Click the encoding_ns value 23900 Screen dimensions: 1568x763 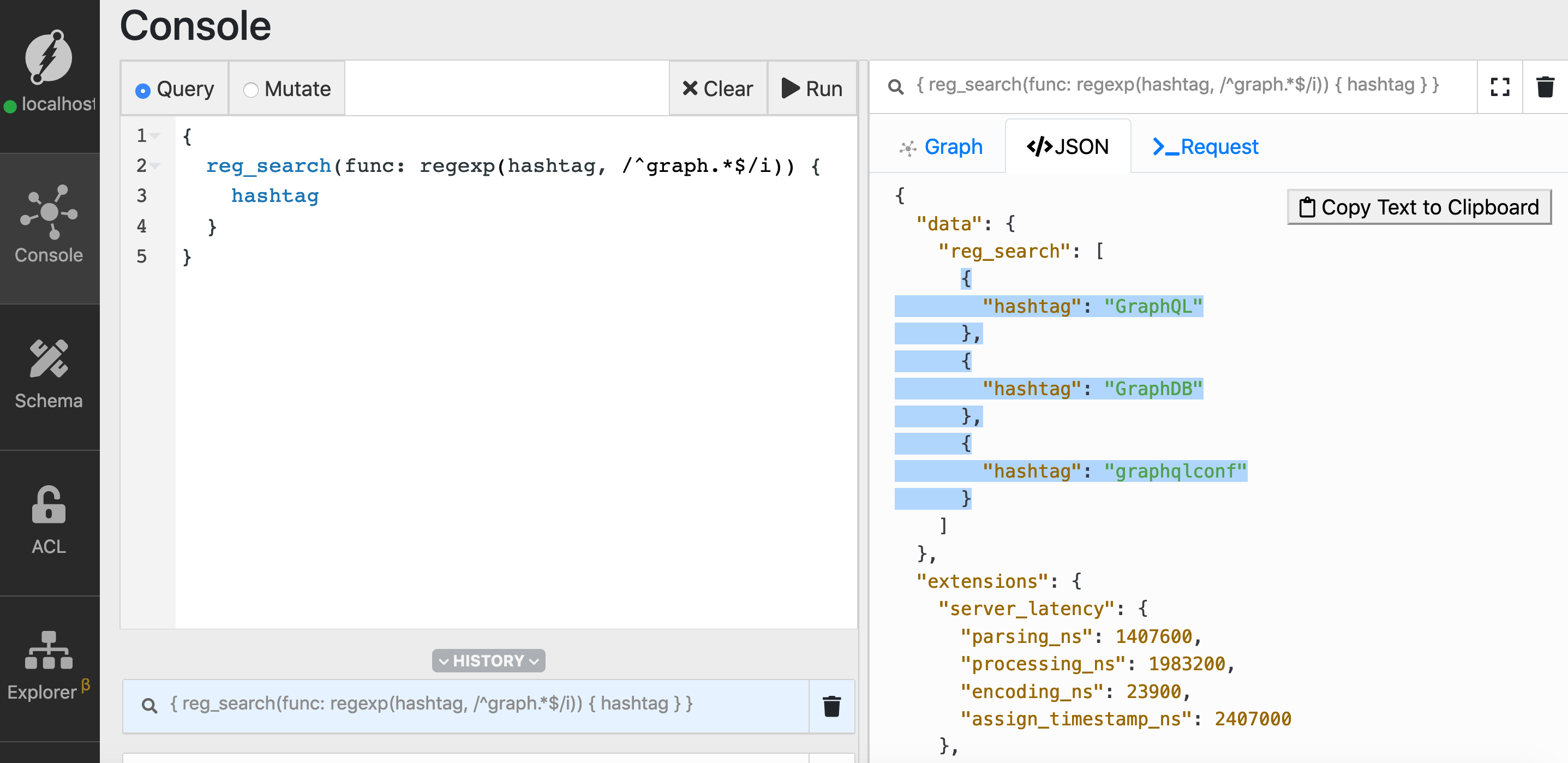pos(1153,691)
